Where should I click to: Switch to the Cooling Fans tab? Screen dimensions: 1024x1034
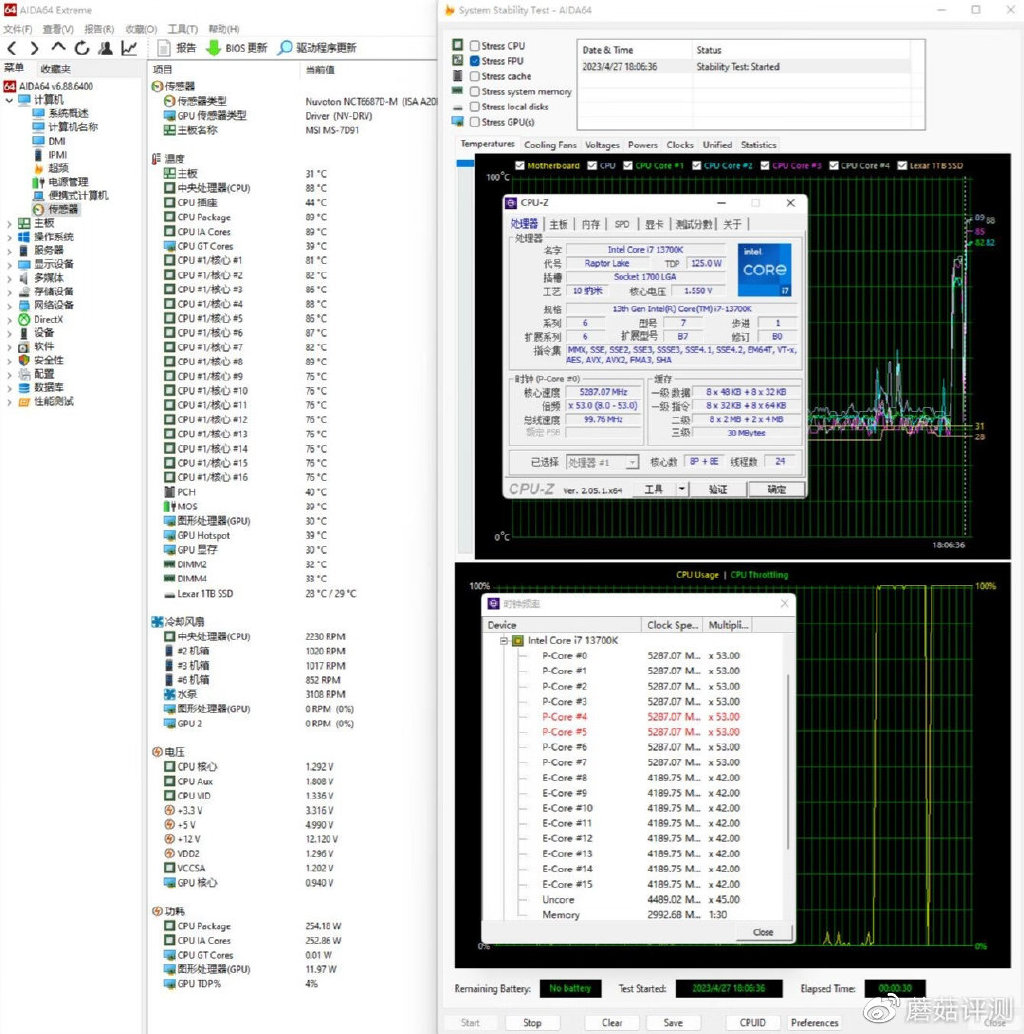(550, 145)
